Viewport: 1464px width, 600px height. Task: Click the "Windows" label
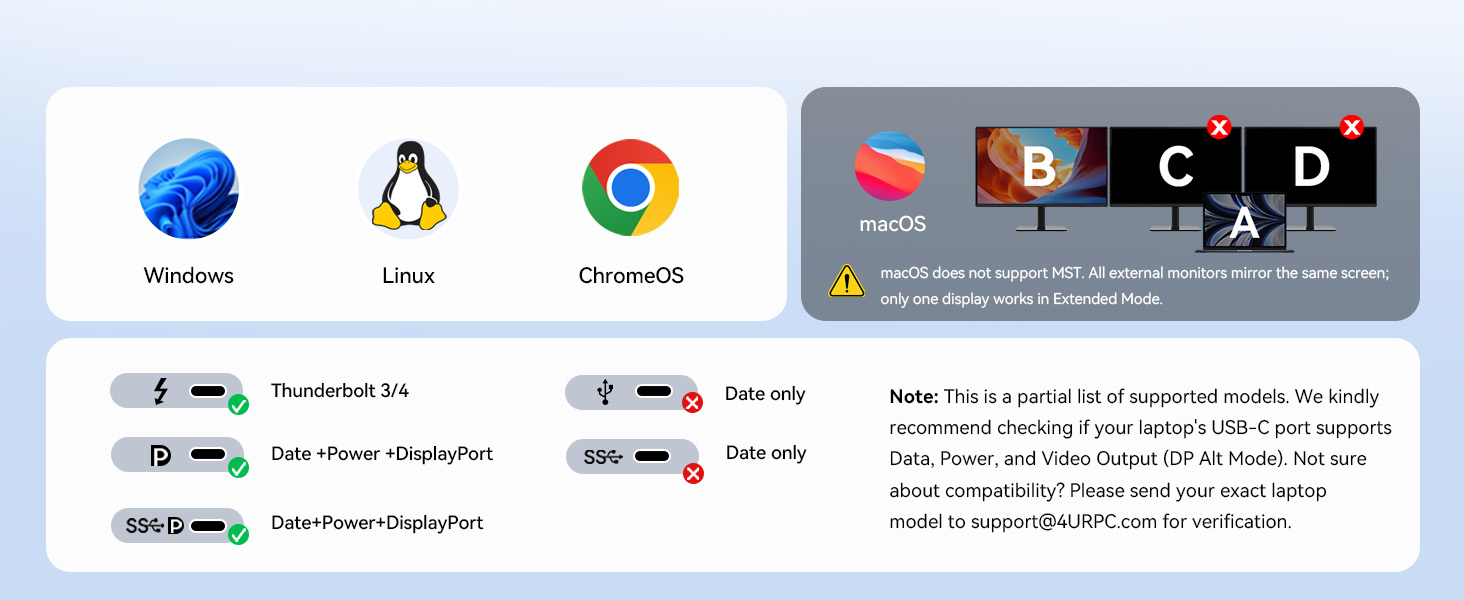pyautogui.click(x=189, y=276)
